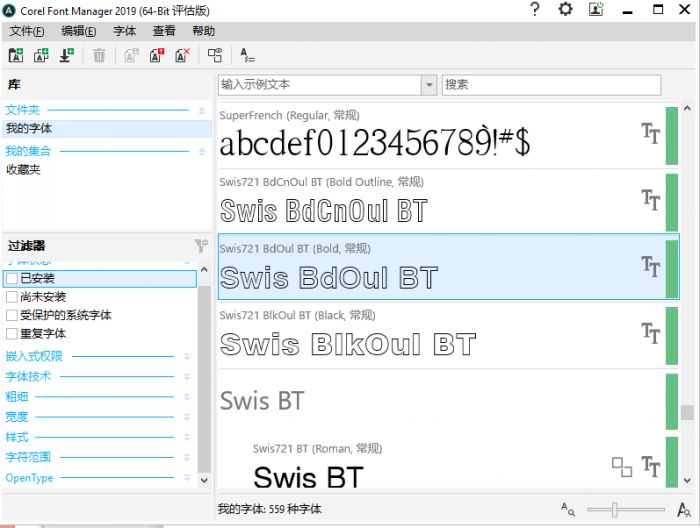The height and width of the screenshot is (528, 700).
Task: Click the font family squares icon on Swis721 BT Roman
Action: [622, 467]
